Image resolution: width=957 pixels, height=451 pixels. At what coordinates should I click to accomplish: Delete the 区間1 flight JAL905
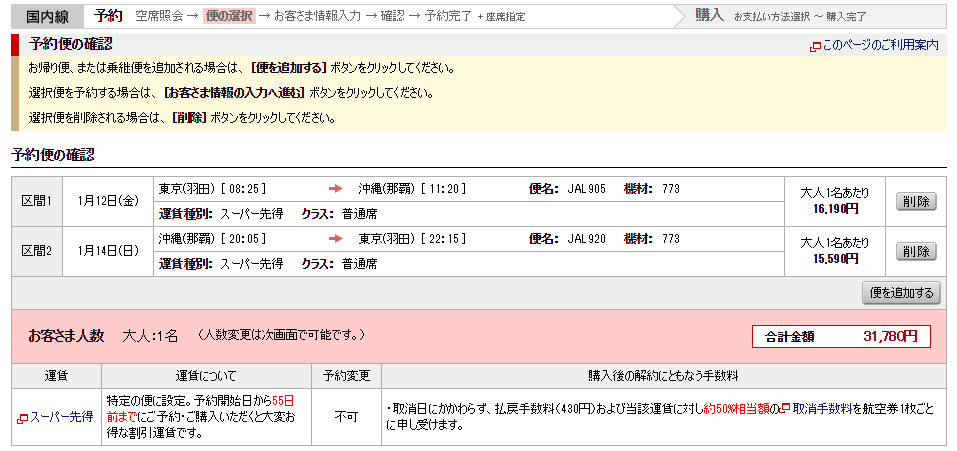pyautogui.click(x=915, y=201)
